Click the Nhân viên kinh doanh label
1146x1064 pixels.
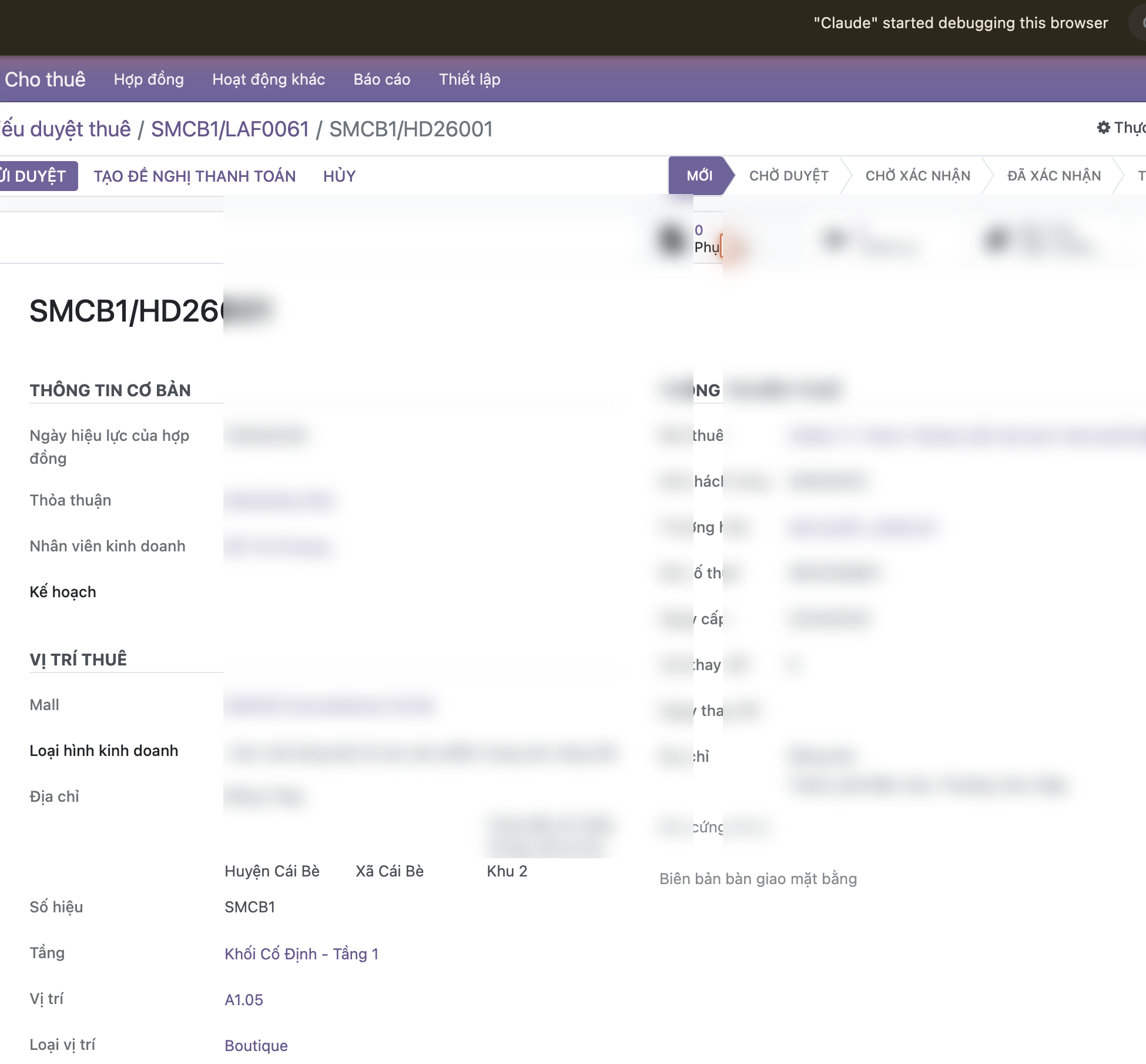108,546
